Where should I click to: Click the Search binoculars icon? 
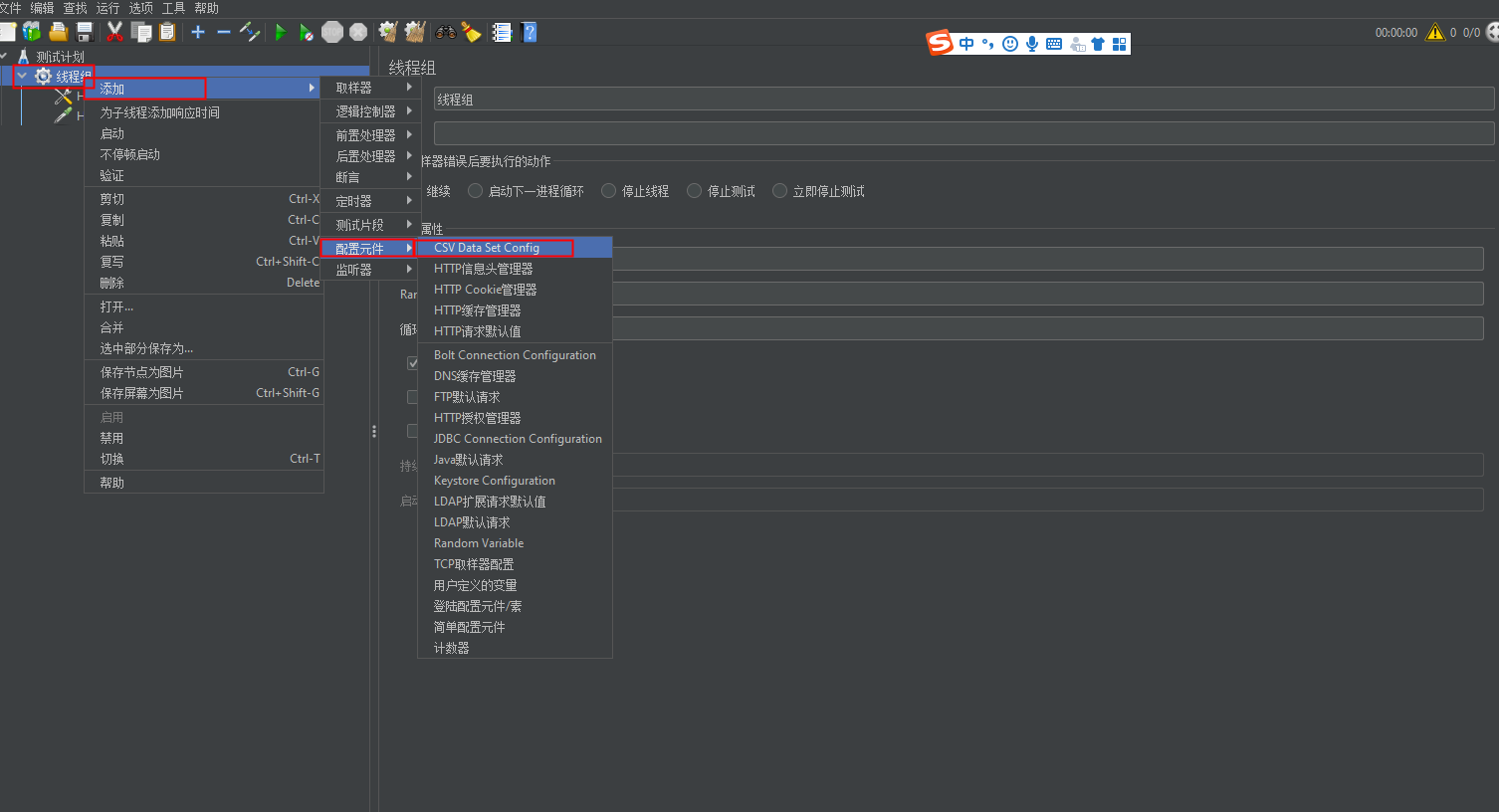click(445, 32)
